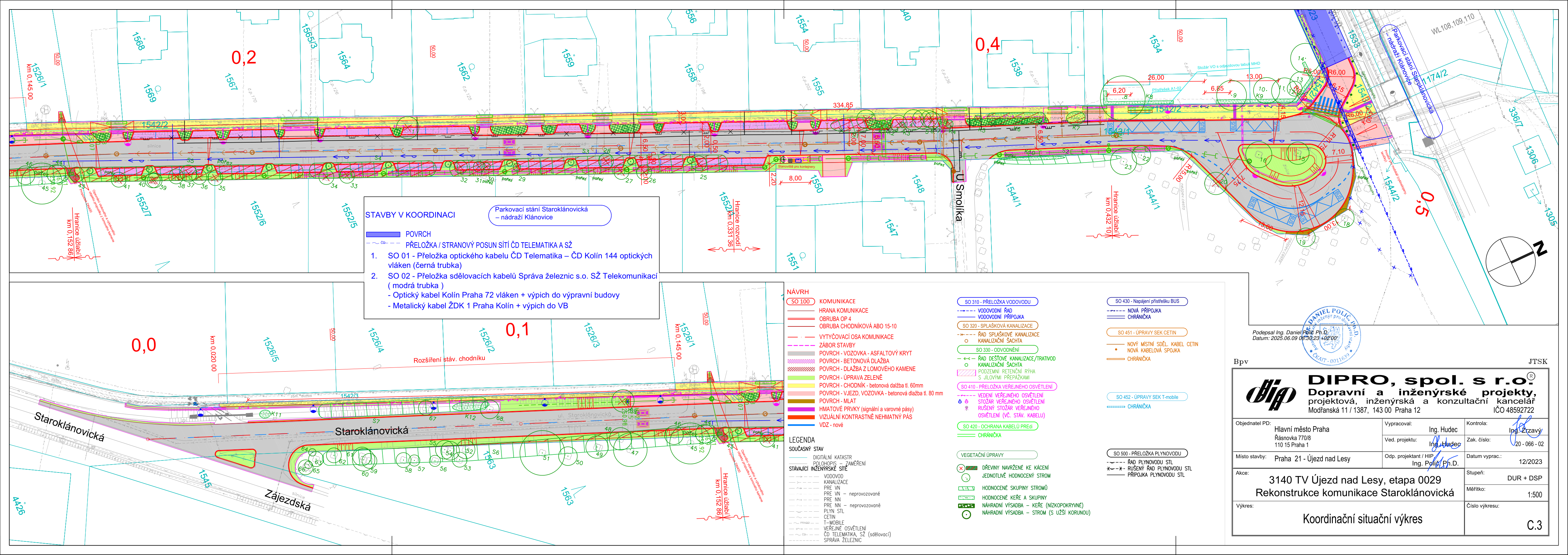The width and height of the screenshot is (1568, 555).
Task: Click the Parkovací stání Staroklánovická oval label
Action: (x=549, y=214)
